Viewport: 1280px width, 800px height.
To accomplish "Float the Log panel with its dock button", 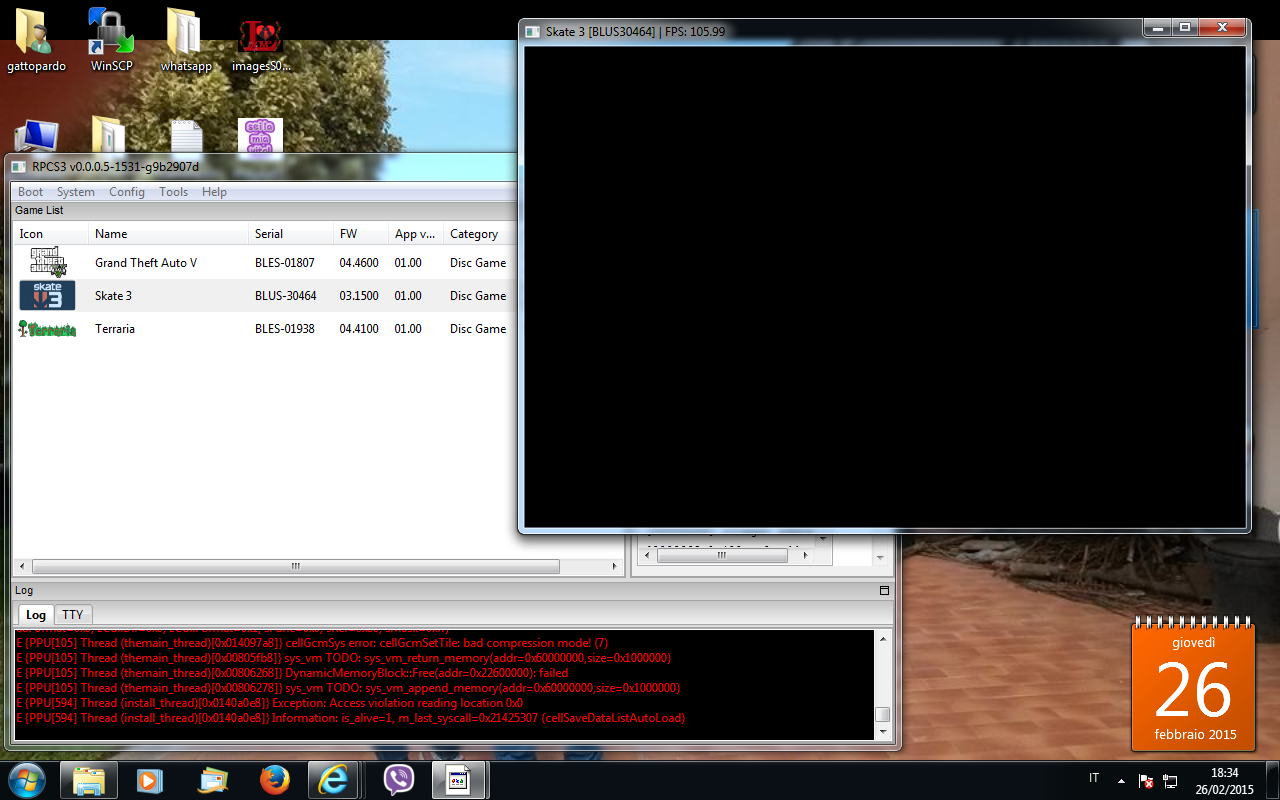I will click(884, 590).
